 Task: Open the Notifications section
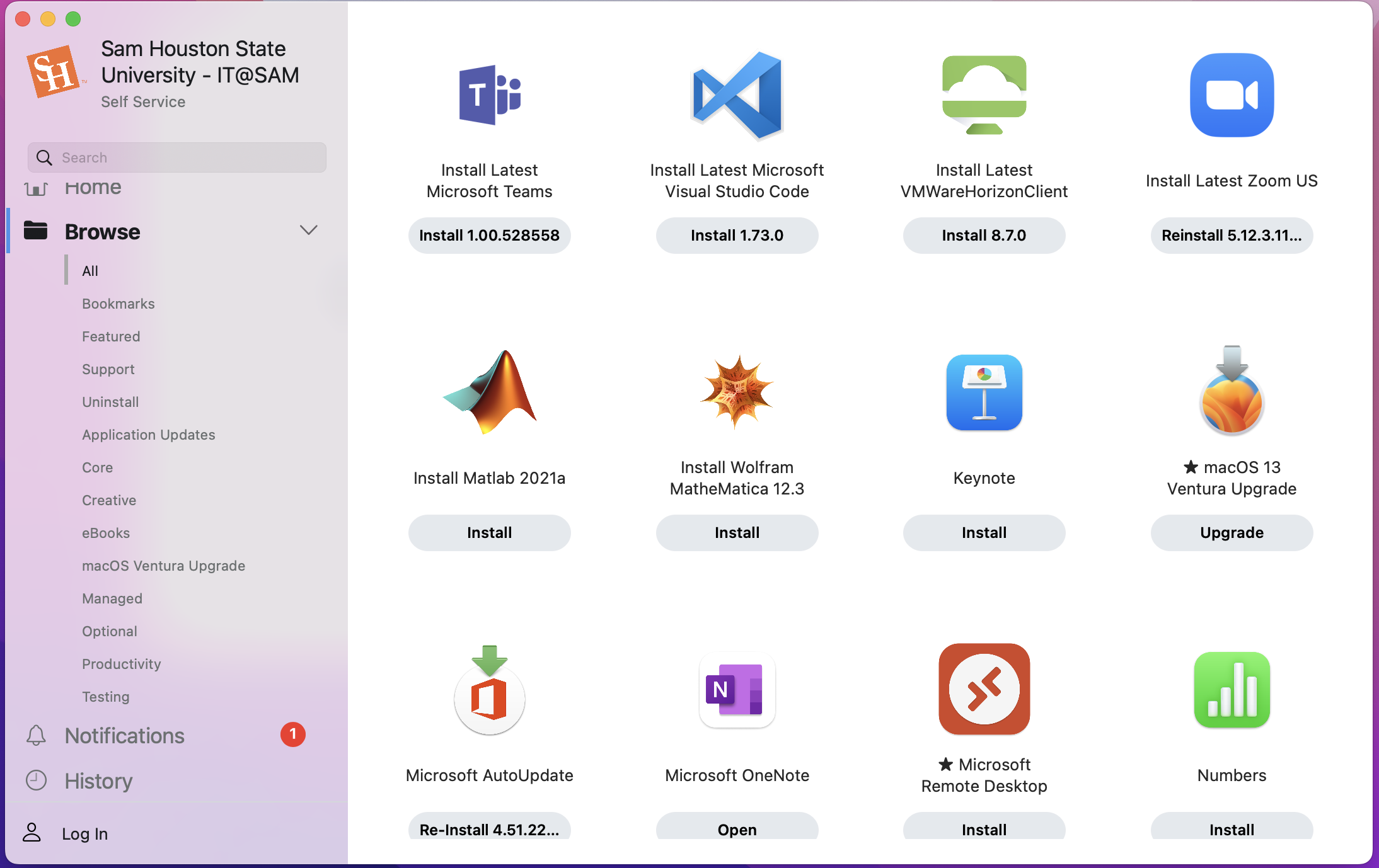pyautogui.click(x=124, y=736)
